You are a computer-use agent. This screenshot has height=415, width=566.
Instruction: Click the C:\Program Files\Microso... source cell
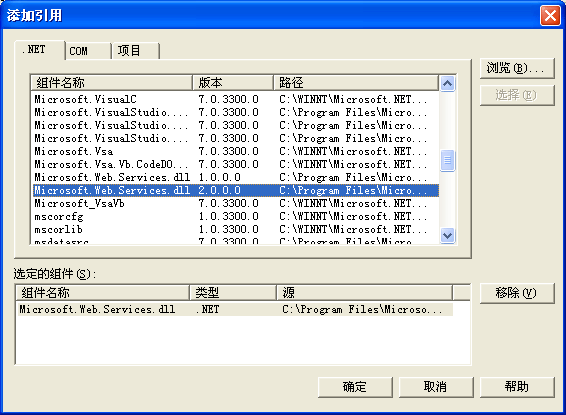coord(362,309)
